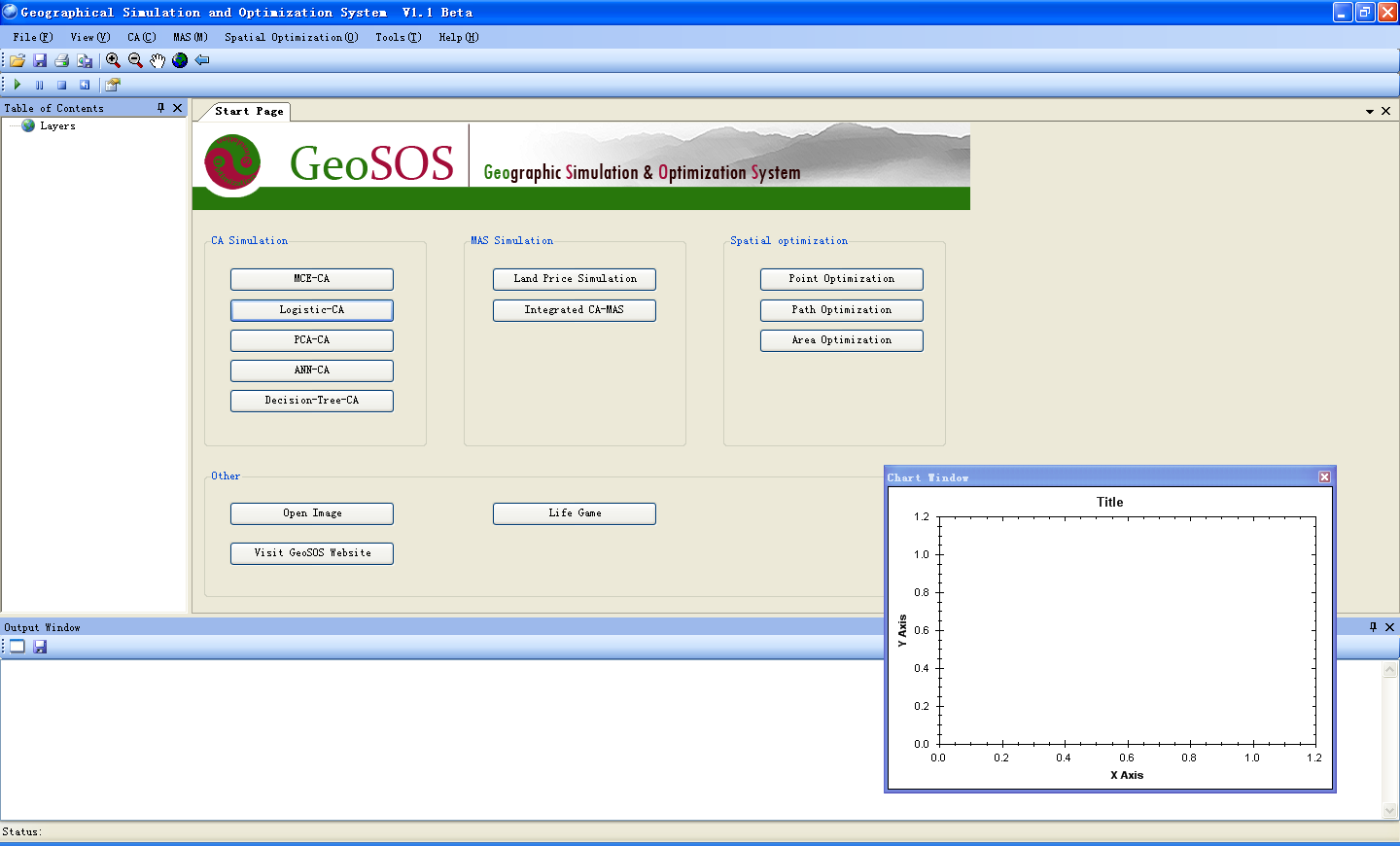
Task: Select the Zoom Out magnifier tool
Action: (135, 60)
